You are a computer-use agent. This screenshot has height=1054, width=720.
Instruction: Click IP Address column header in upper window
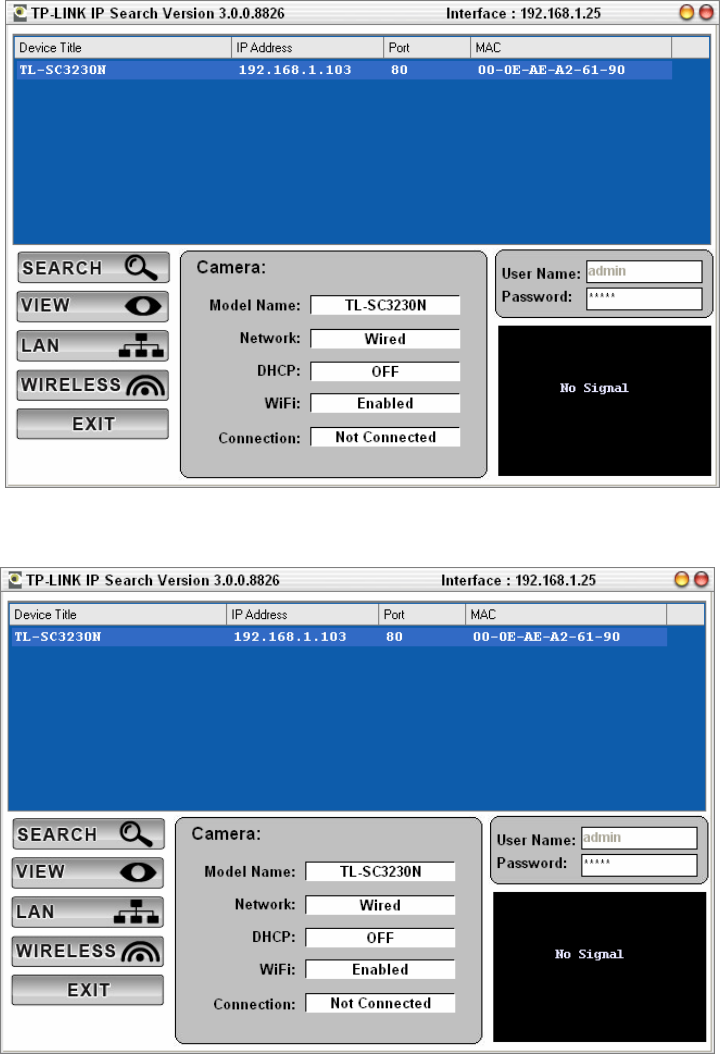pos(307,48)
